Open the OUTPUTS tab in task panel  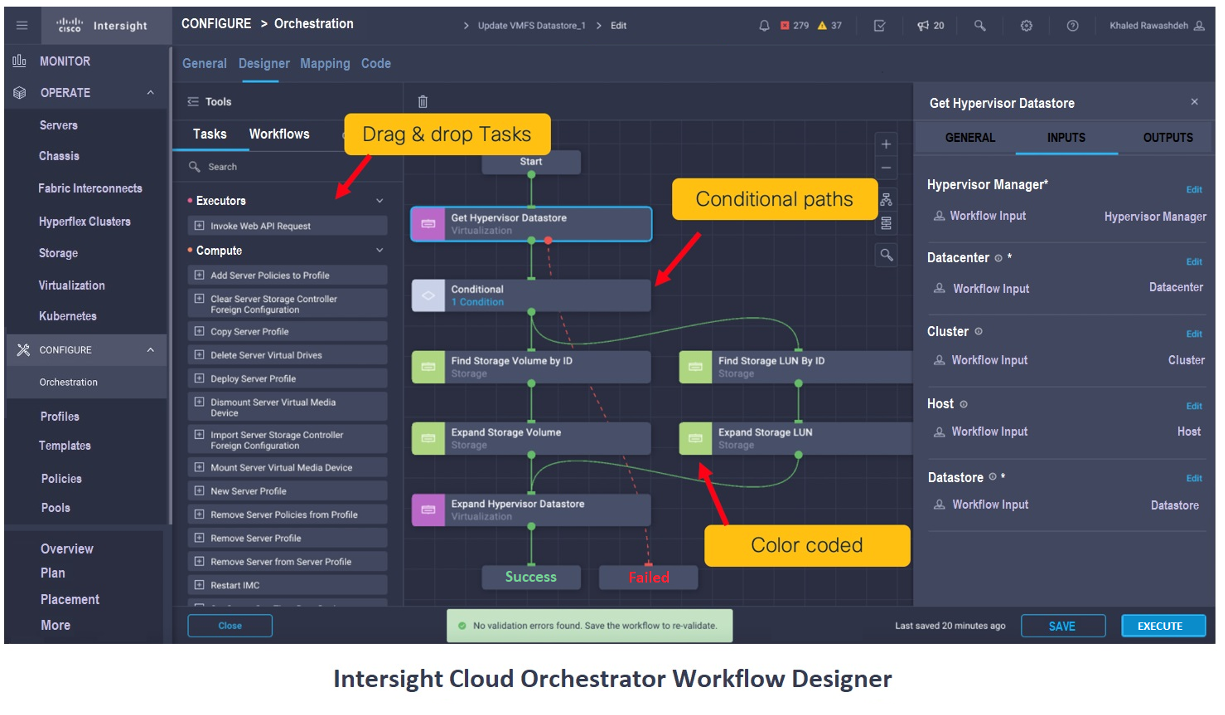pos(1168,138)
